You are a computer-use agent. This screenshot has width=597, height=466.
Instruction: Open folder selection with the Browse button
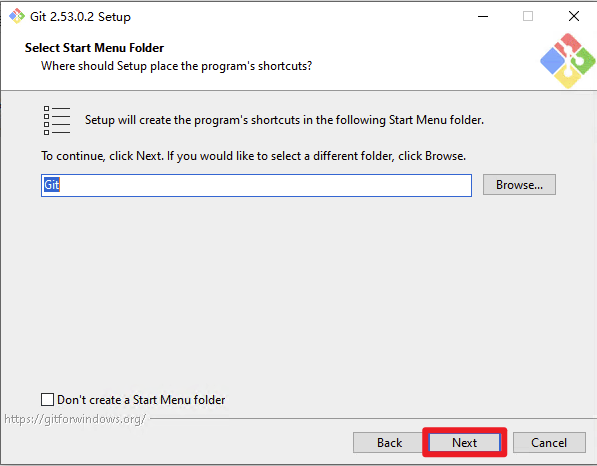coord(519,185)
